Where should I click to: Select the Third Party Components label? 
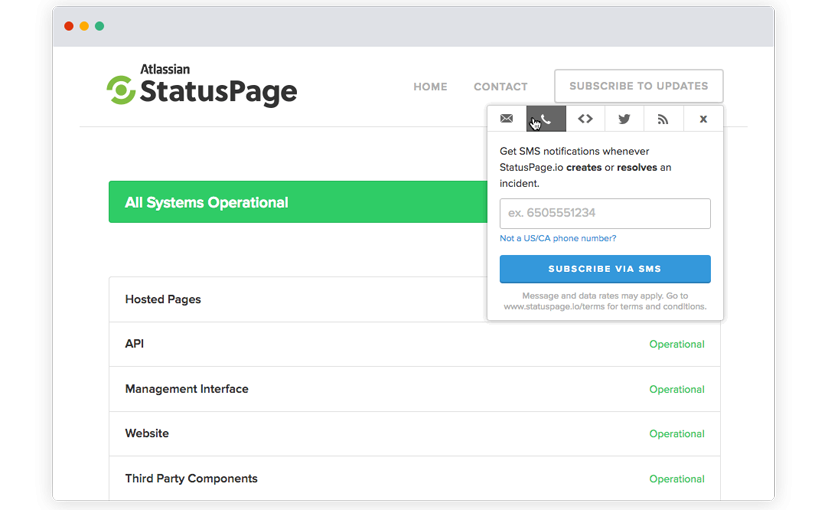[x=191, y=478]
